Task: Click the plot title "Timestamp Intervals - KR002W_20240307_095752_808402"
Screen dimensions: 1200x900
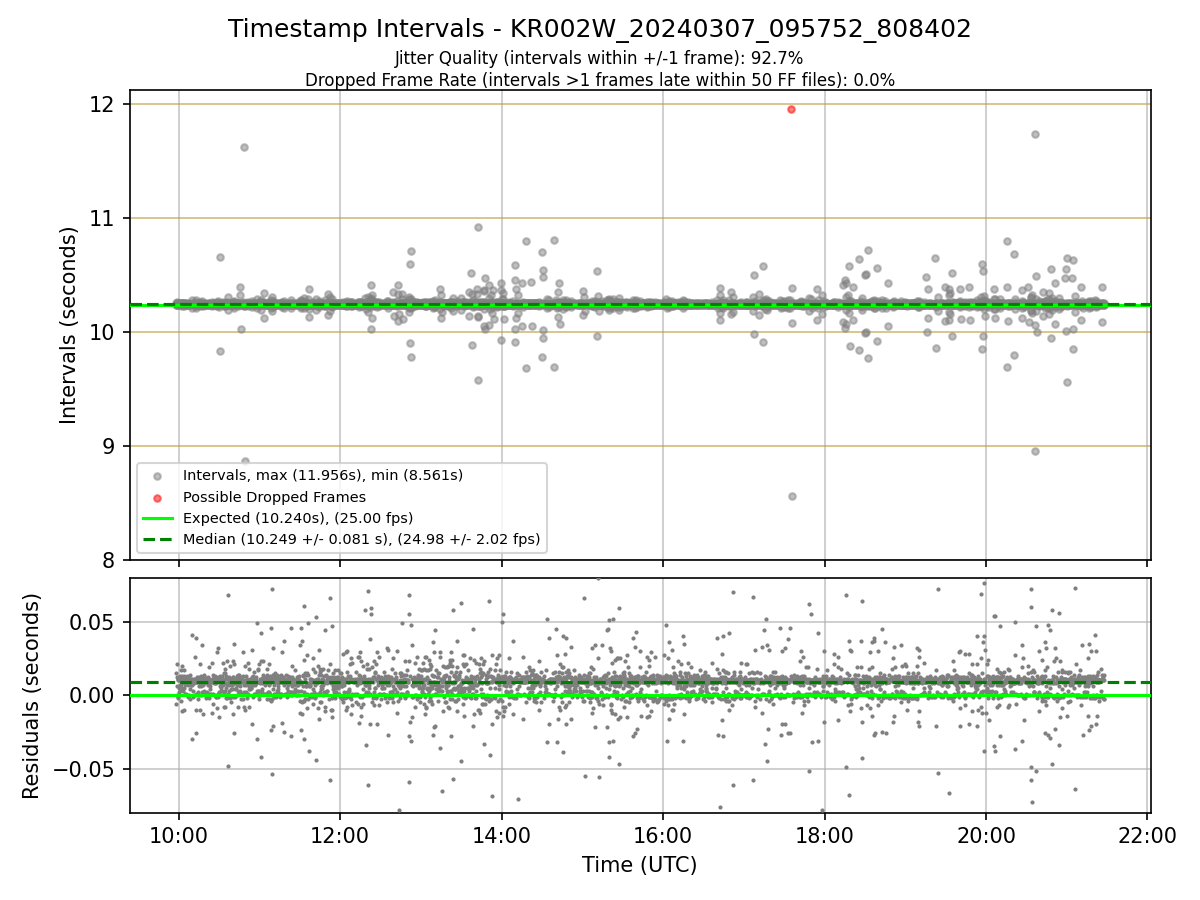Action: [x=600, y=29]
